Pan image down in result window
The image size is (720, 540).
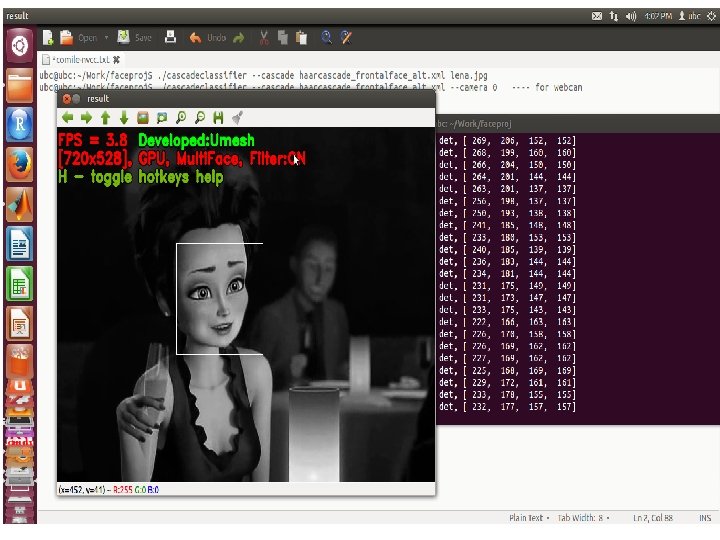[124, 118]
